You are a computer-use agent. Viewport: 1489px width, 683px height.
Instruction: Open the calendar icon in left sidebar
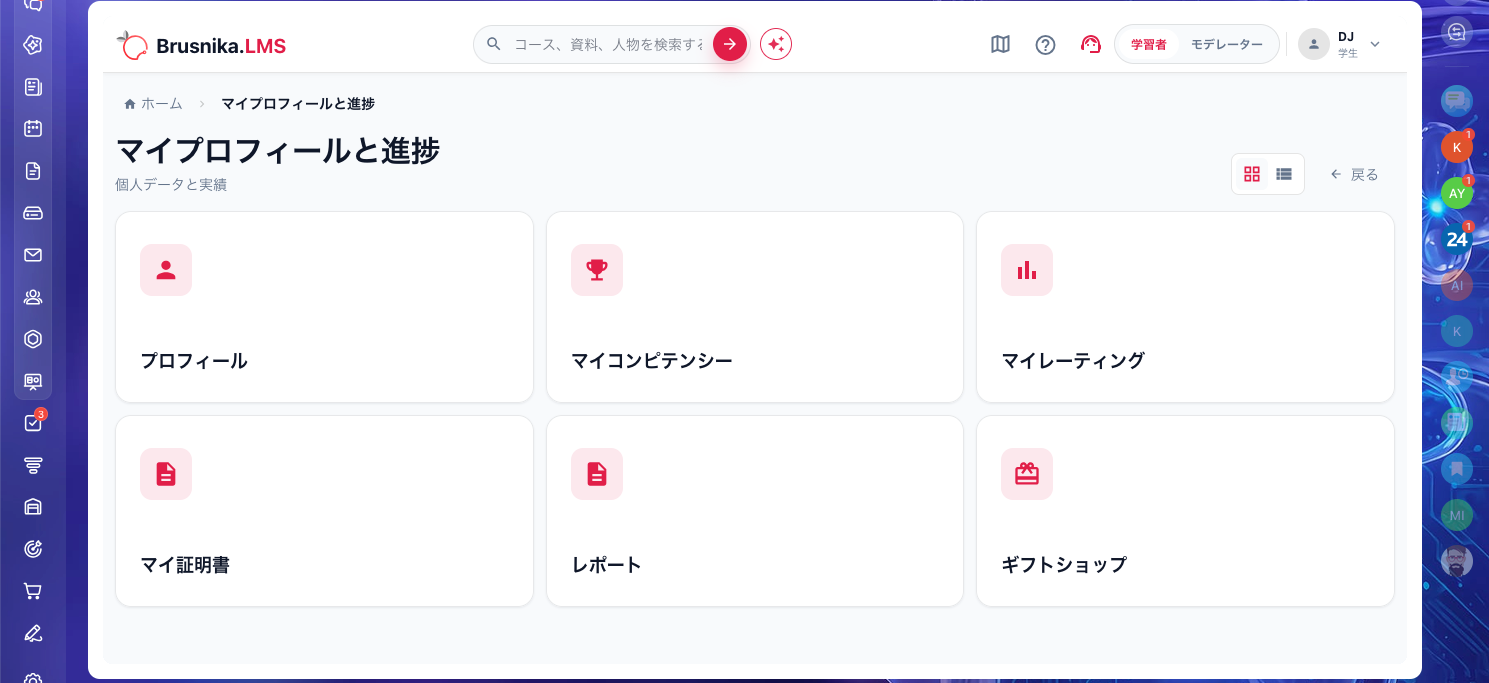tap(33, 129)
